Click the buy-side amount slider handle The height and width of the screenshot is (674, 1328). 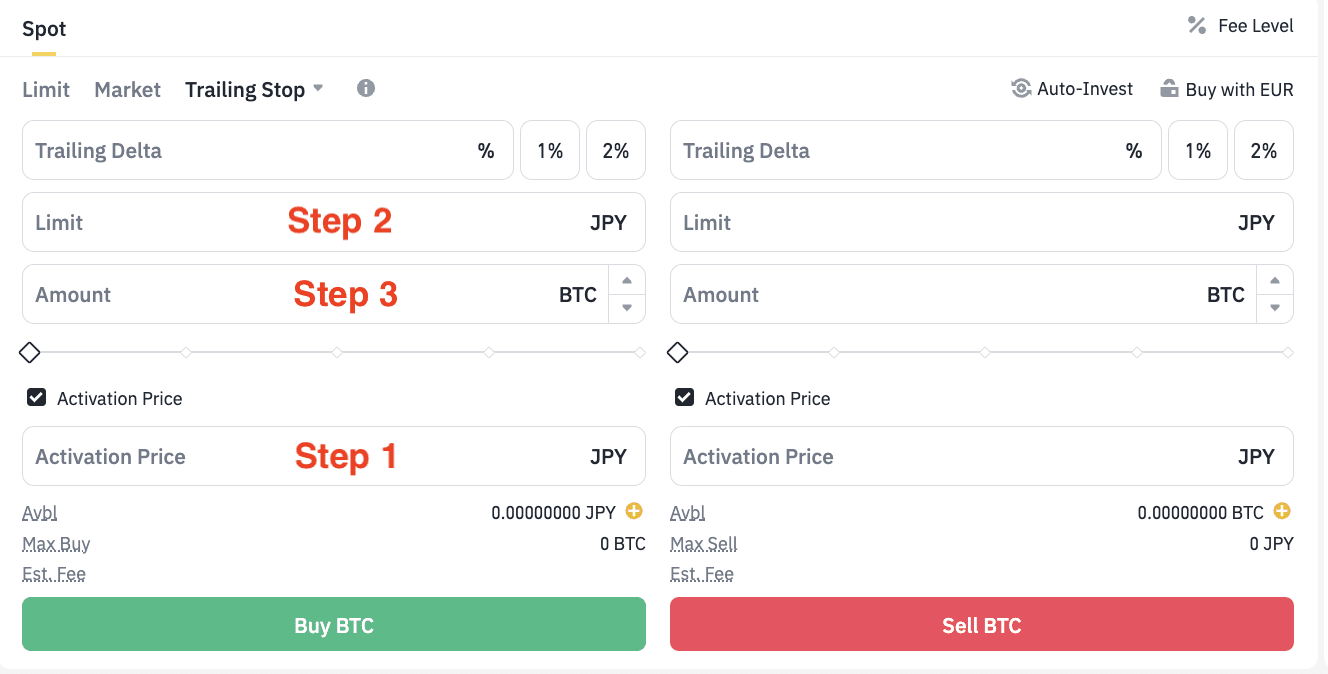[x=30, y=352]
